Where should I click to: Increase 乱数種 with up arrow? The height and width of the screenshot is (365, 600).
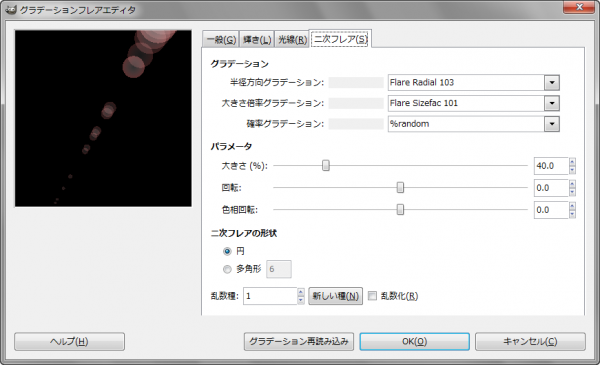coord(301,292)
